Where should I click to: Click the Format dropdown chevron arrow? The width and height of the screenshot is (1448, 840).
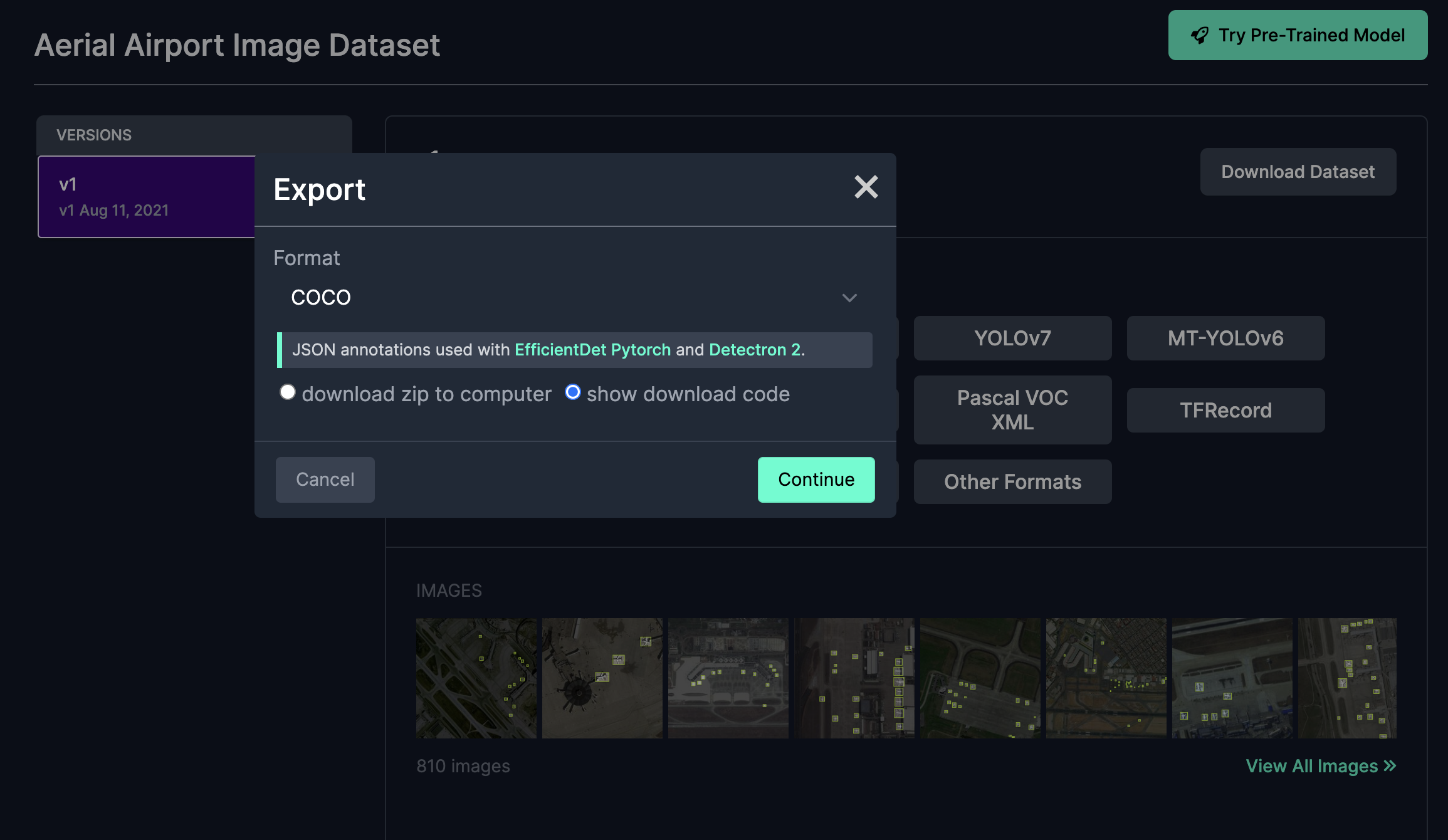pos(849,298)
